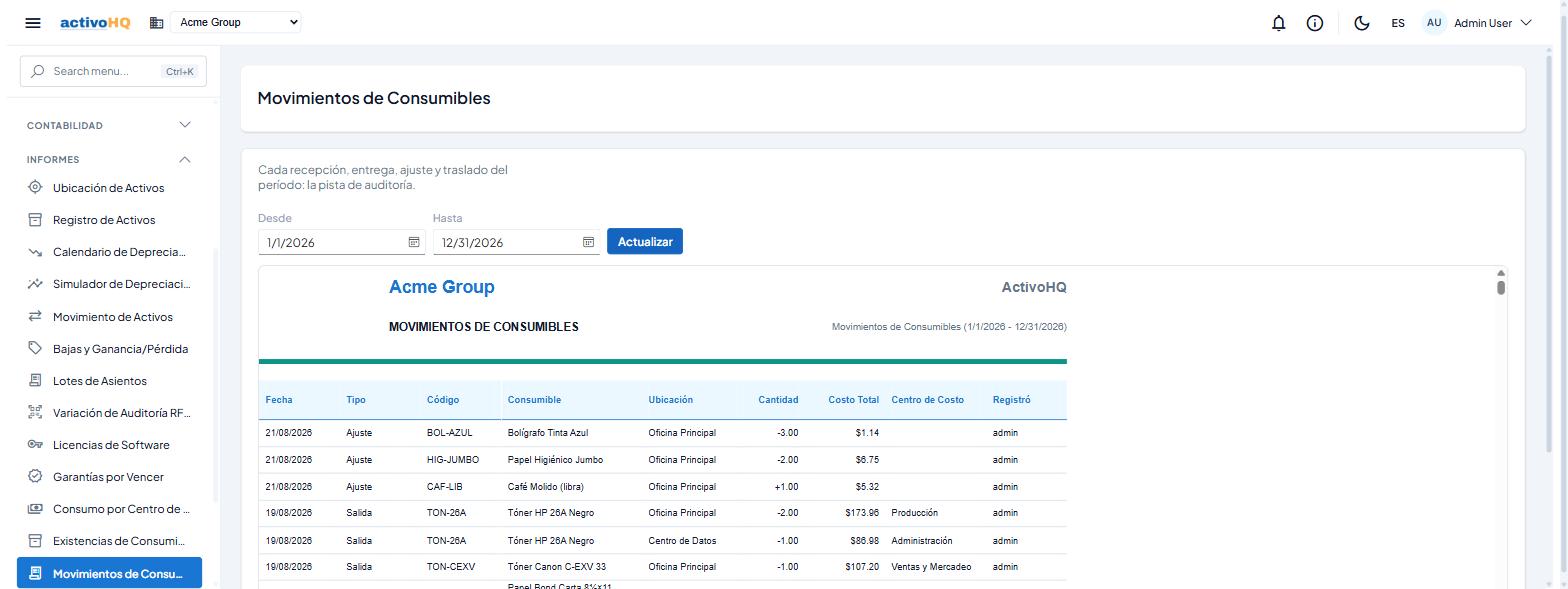Open Registro de Activos report
Viewport: 1568px width, 589px height.
pos(104,220)
